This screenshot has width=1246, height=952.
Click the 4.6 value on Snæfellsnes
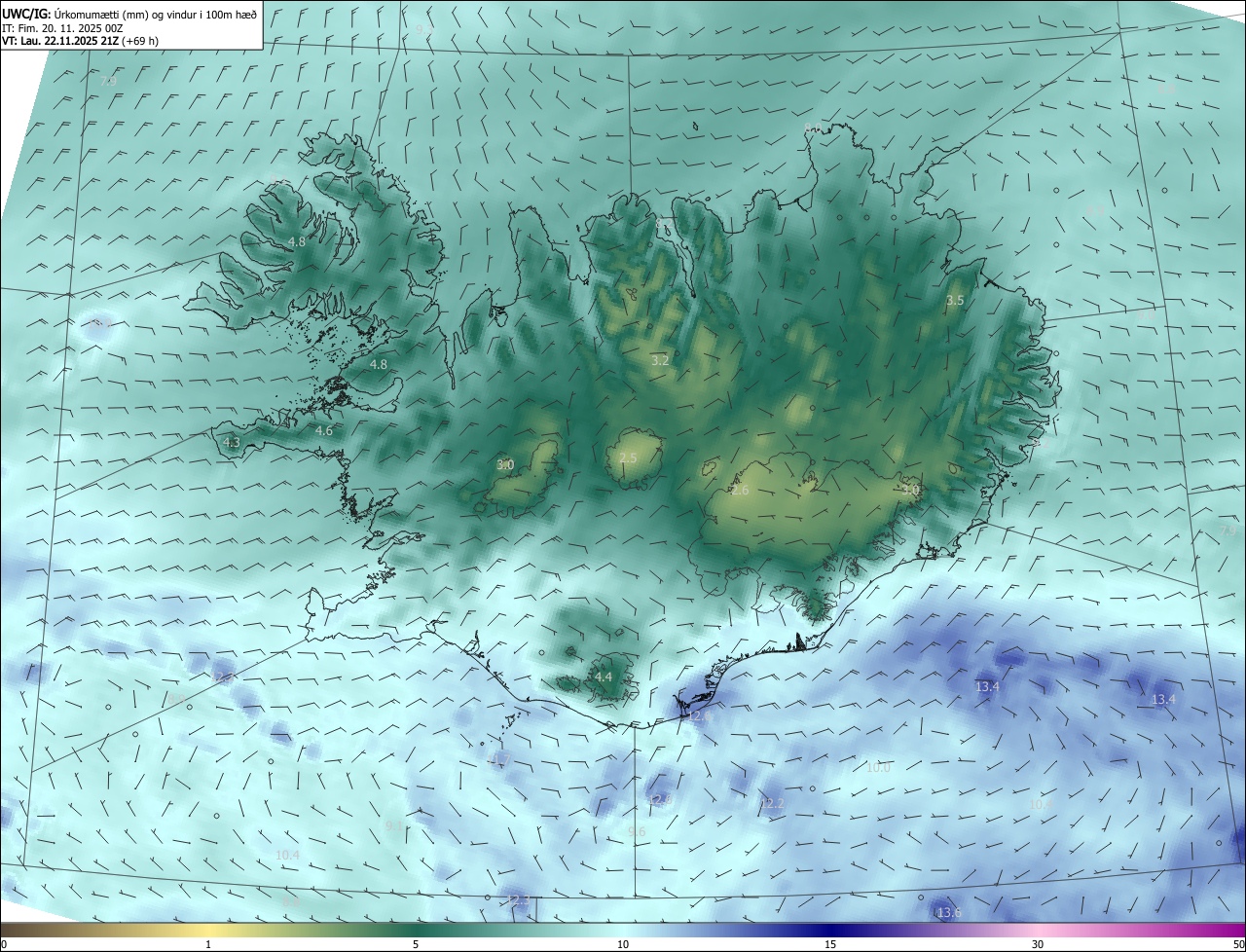click(324, 430)
